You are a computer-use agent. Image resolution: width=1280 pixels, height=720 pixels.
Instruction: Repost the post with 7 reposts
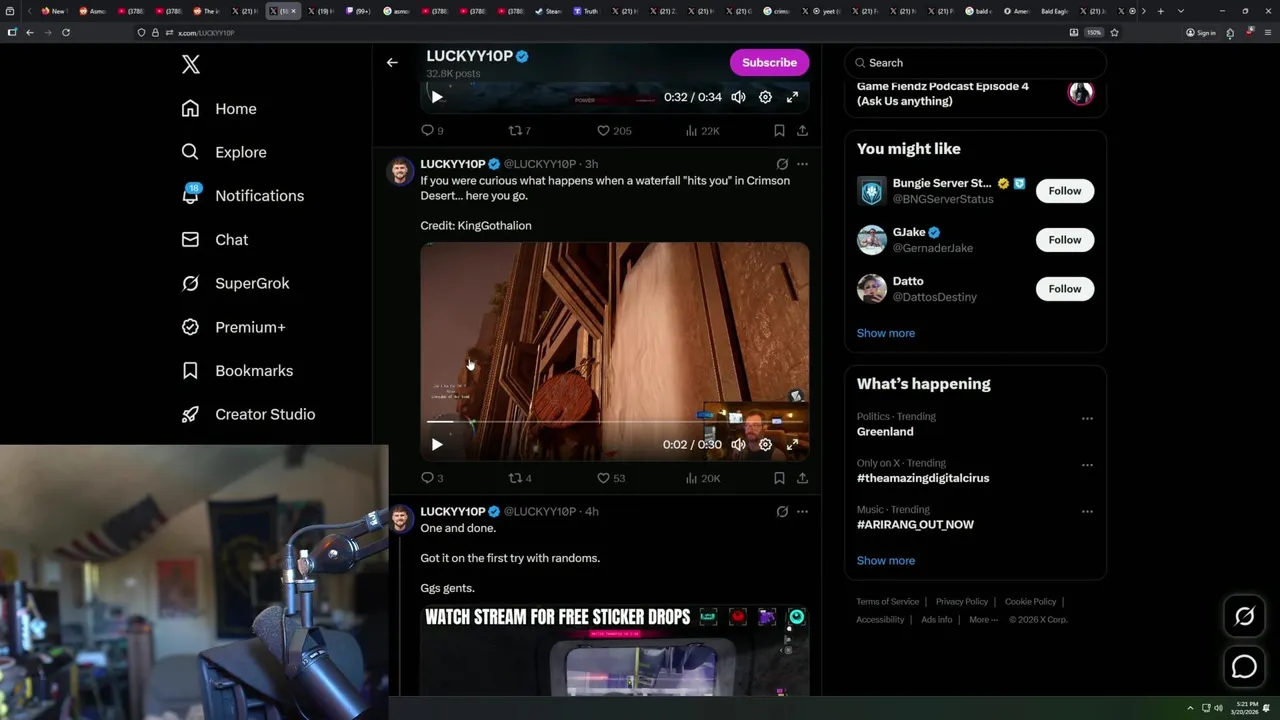520,131
